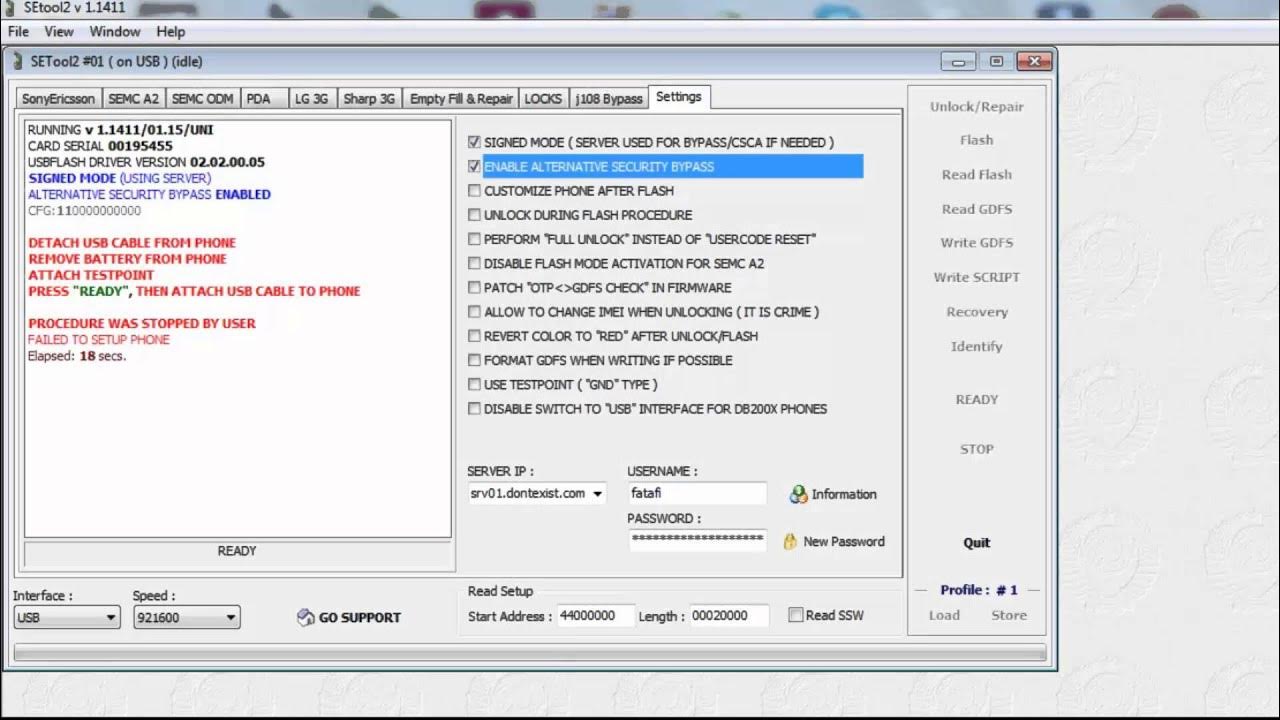Click the Write GDFS button

(x=977, y=243)
